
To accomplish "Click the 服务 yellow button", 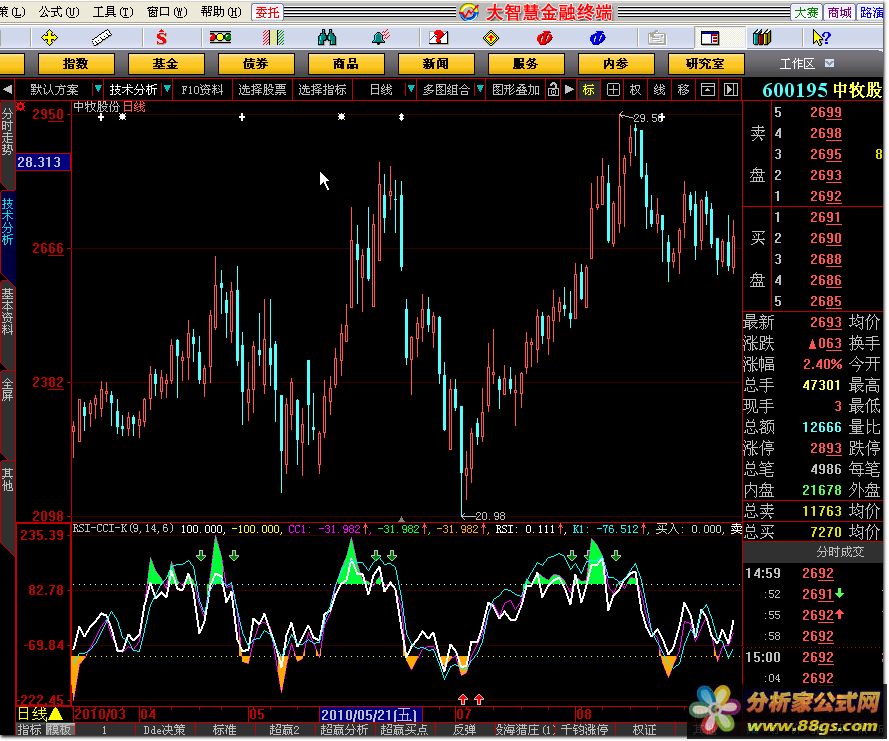I will pos(526,63).
